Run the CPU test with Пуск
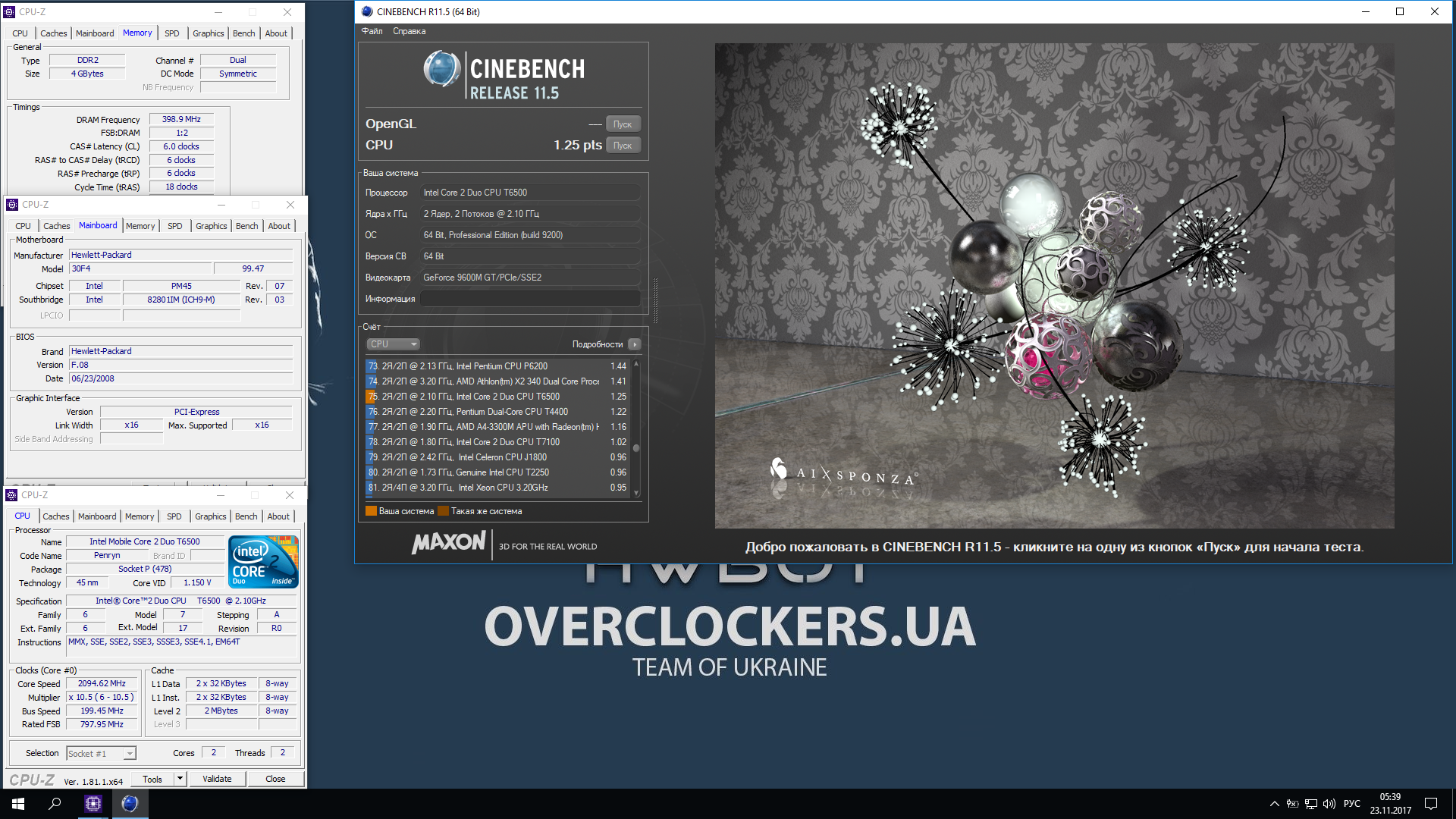Viewport: 1456px width, 819px height. (623, 146)
